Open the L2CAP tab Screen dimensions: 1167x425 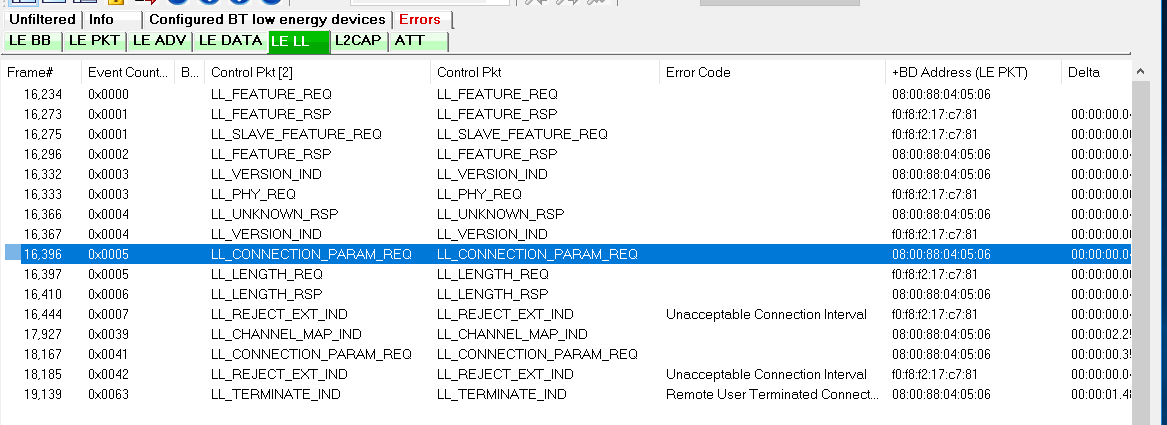358,41
